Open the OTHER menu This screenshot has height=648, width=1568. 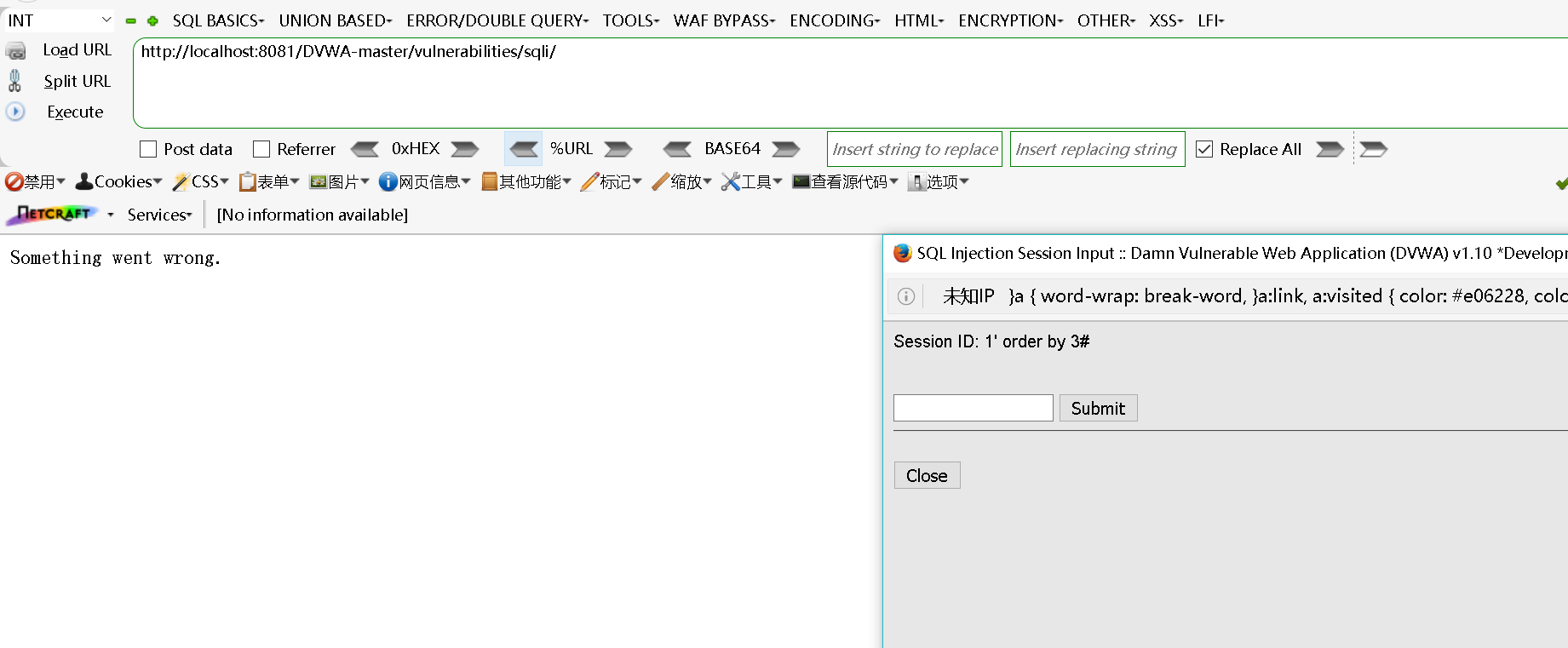[x=1106, y=20]
